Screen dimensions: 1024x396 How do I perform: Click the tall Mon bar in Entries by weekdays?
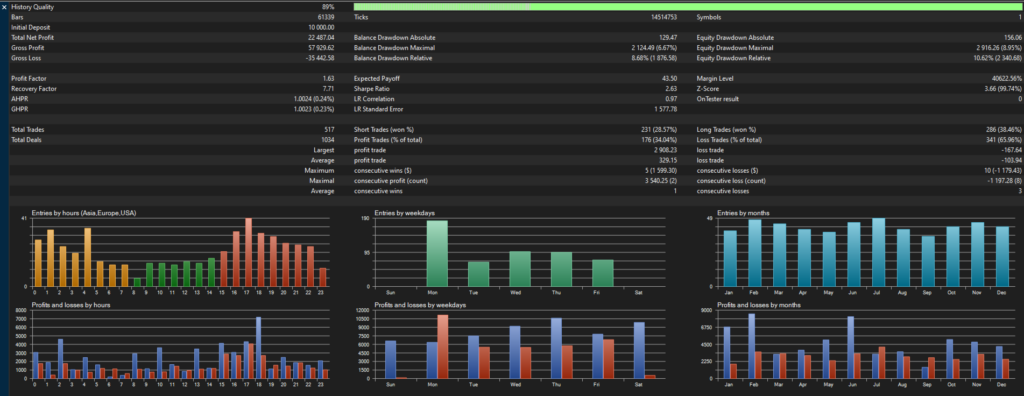click(x=438, y=254)
